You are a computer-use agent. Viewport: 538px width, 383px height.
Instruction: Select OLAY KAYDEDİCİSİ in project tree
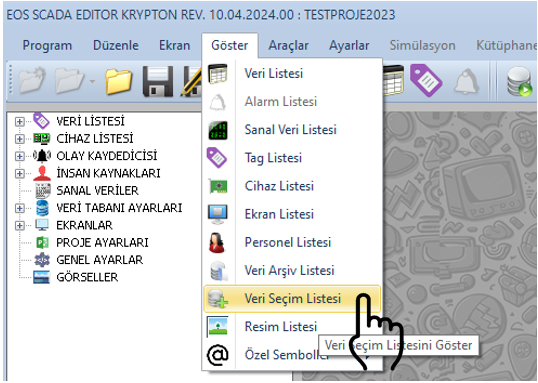point(107,156)
